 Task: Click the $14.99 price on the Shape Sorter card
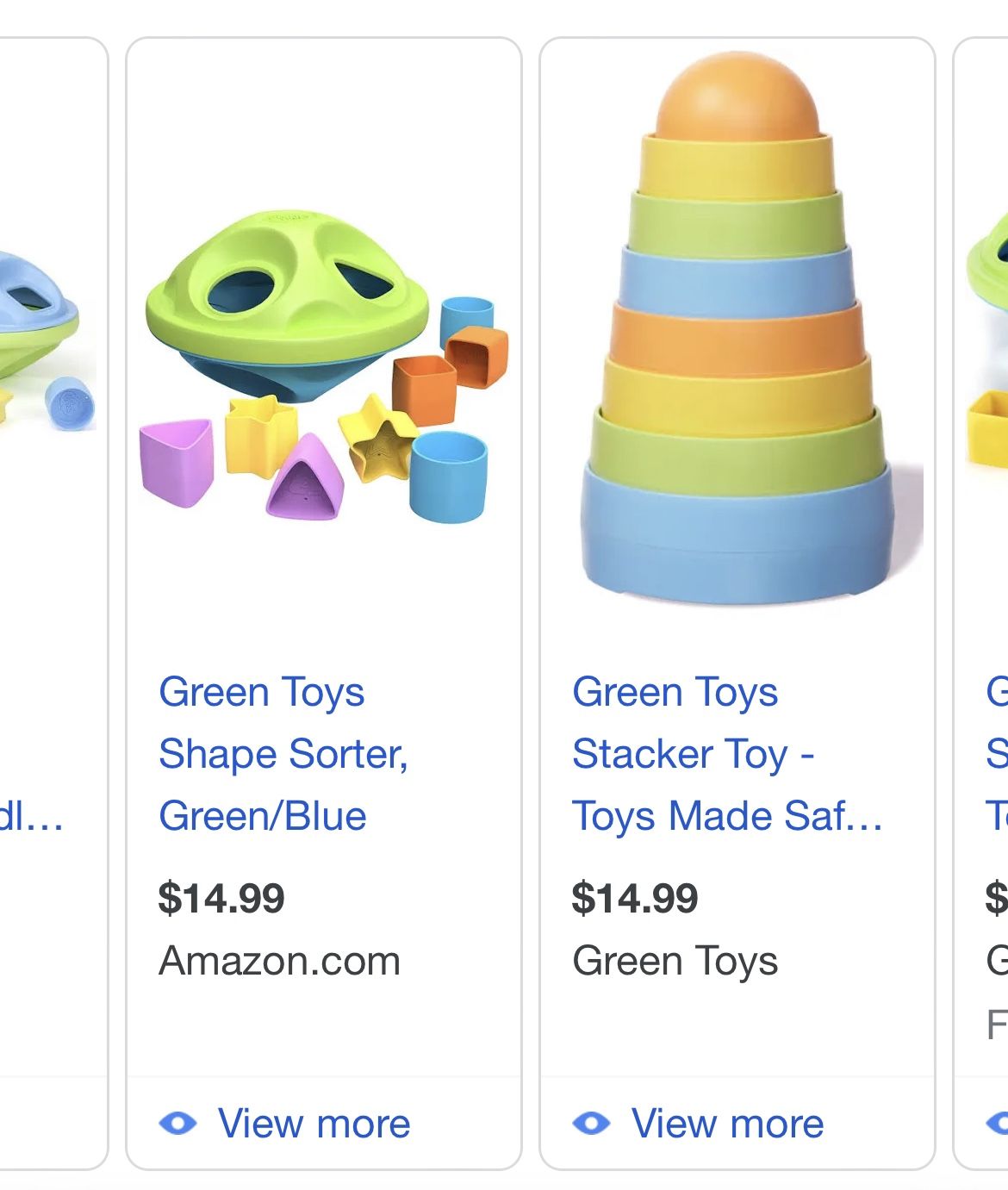point(221,898)
